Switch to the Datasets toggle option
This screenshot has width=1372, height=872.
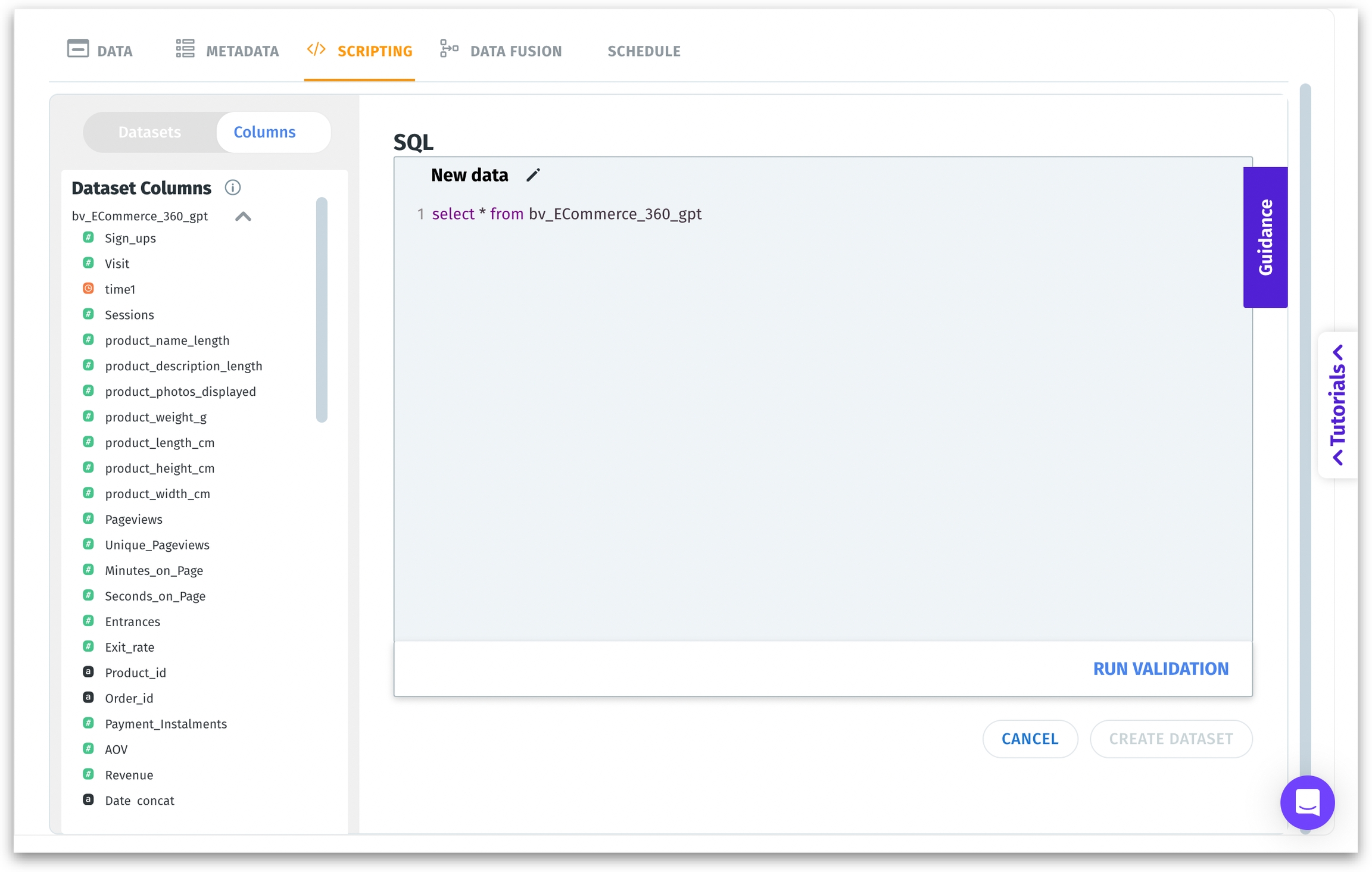pyautogui.click(x=149, y=132)
